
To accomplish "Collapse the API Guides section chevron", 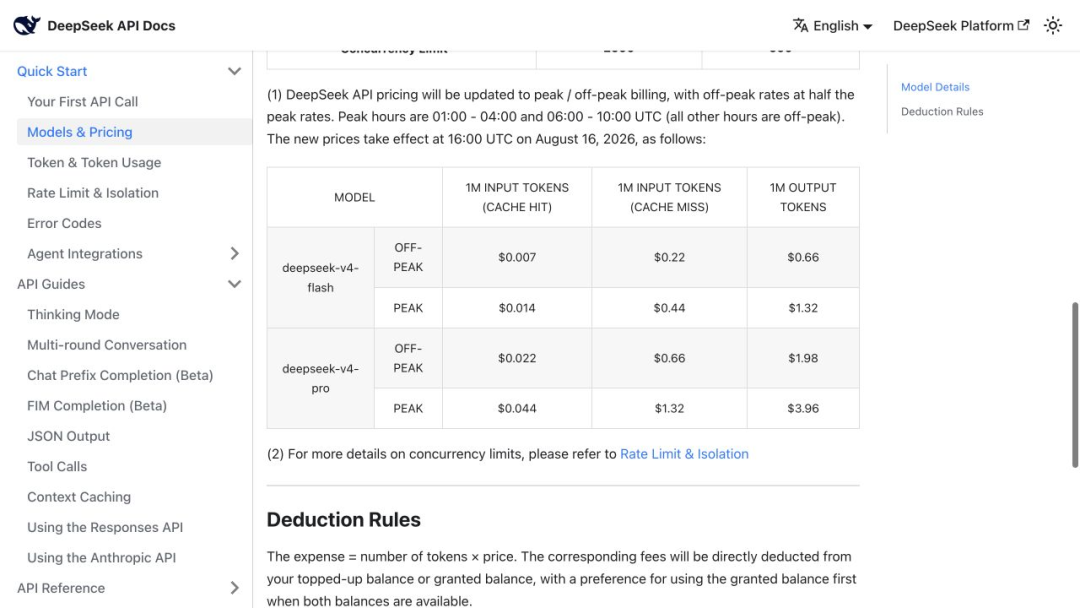I will pyautogui.click(x=234, y=284).
